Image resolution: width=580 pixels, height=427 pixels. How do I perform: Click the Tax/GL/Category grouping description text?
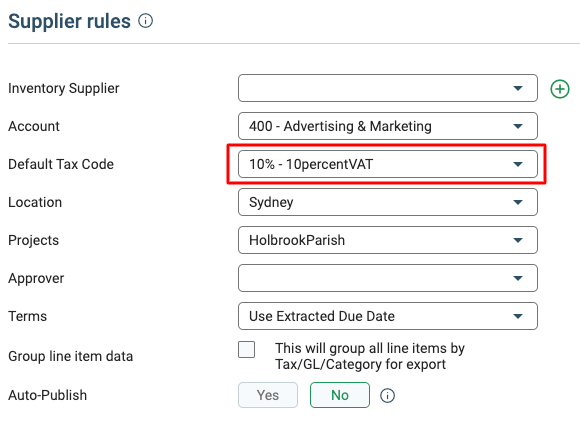click(x=370, y=356)
